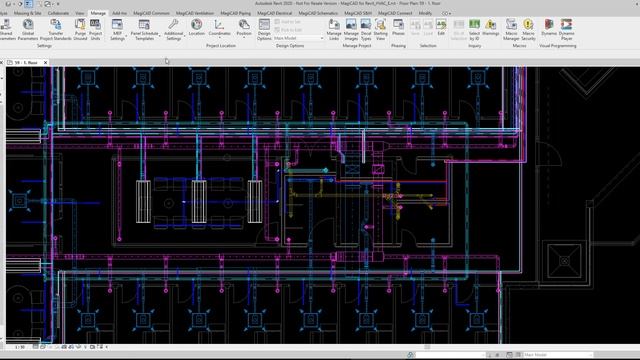The width and height of the screenshot is (640, 360).
Task: Open MagiCAD Ventilation tab
Action: click(195, 13)
